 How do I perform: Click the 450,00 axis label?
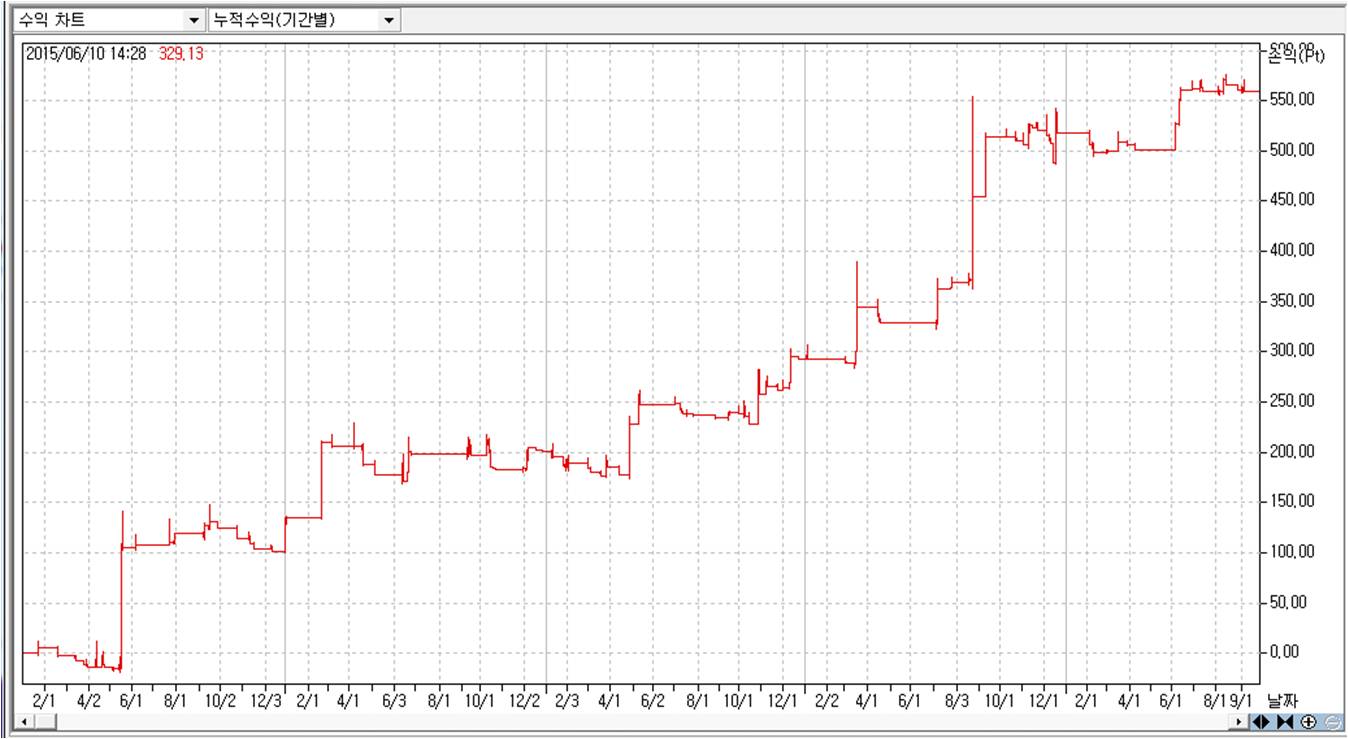[x=1291, y=200]
